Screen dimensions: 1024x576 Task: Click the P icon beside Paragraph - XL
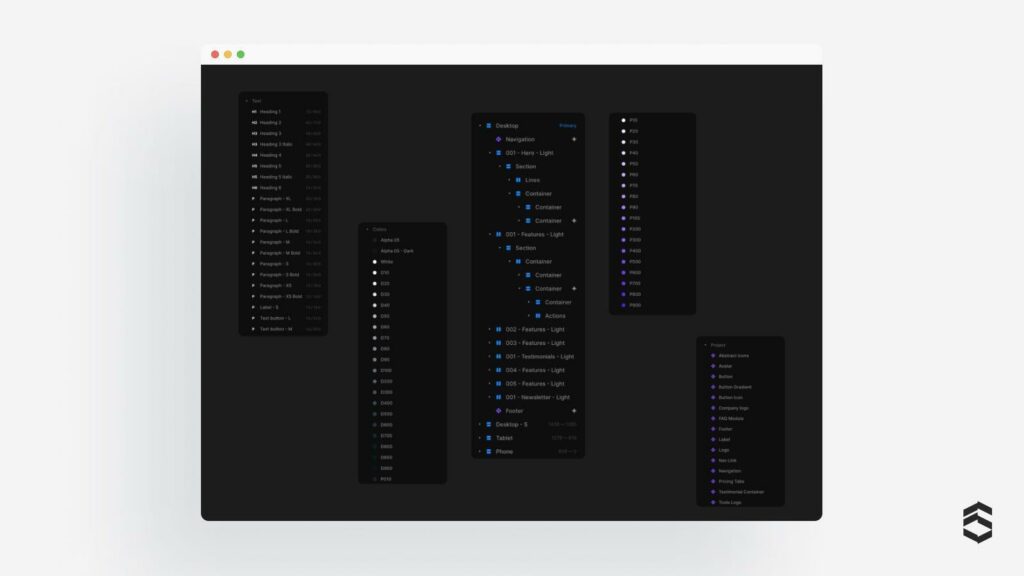[x=253, y=199]
